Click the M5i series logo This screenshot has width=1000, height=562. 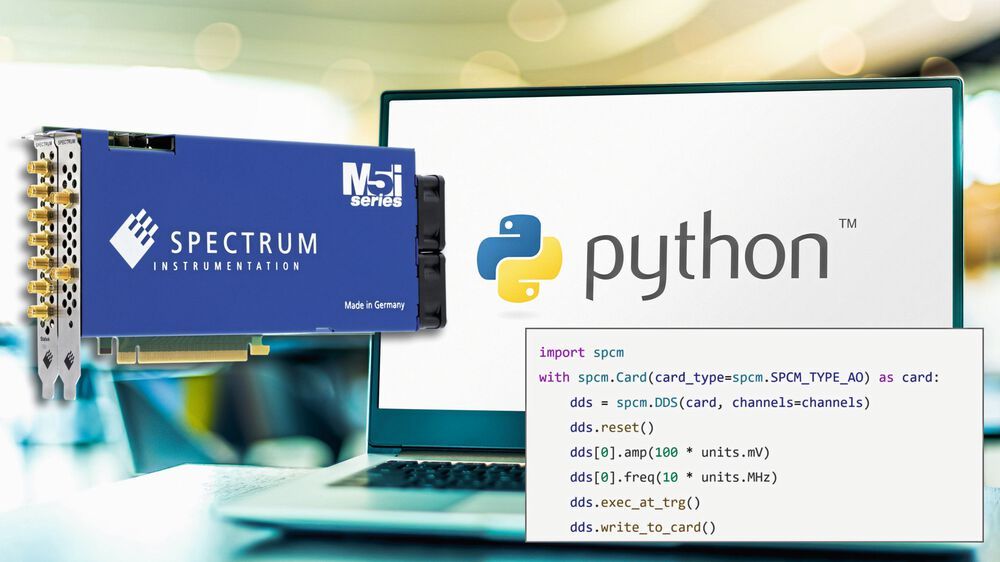tap(372, 184)
